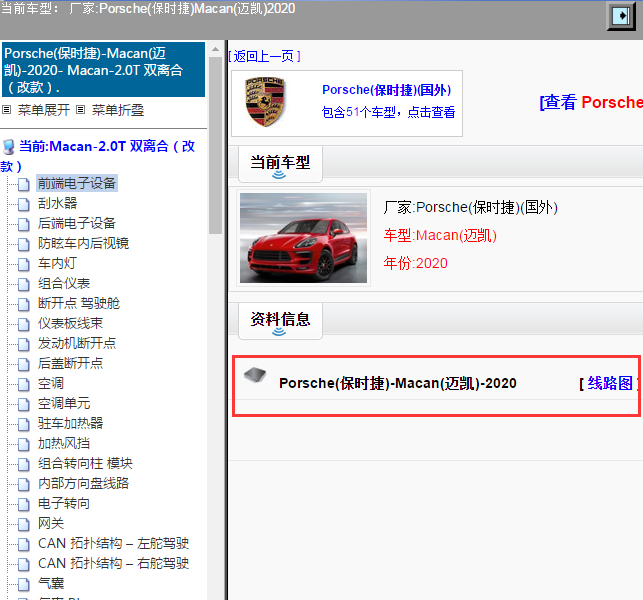Expand all menus via 菜单展开

point(43,110)
